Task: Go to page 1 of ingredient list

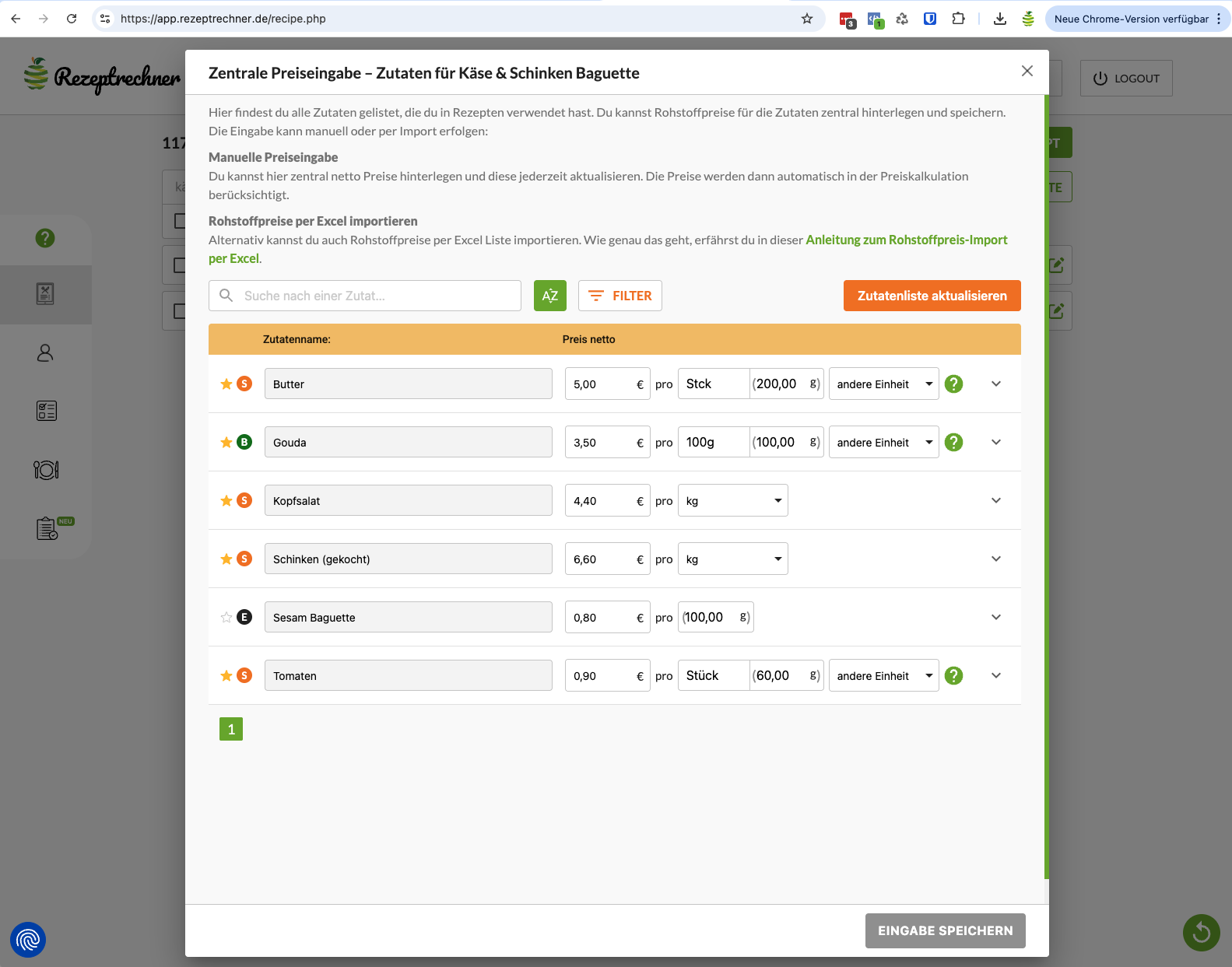Action: tap(231, 729)
